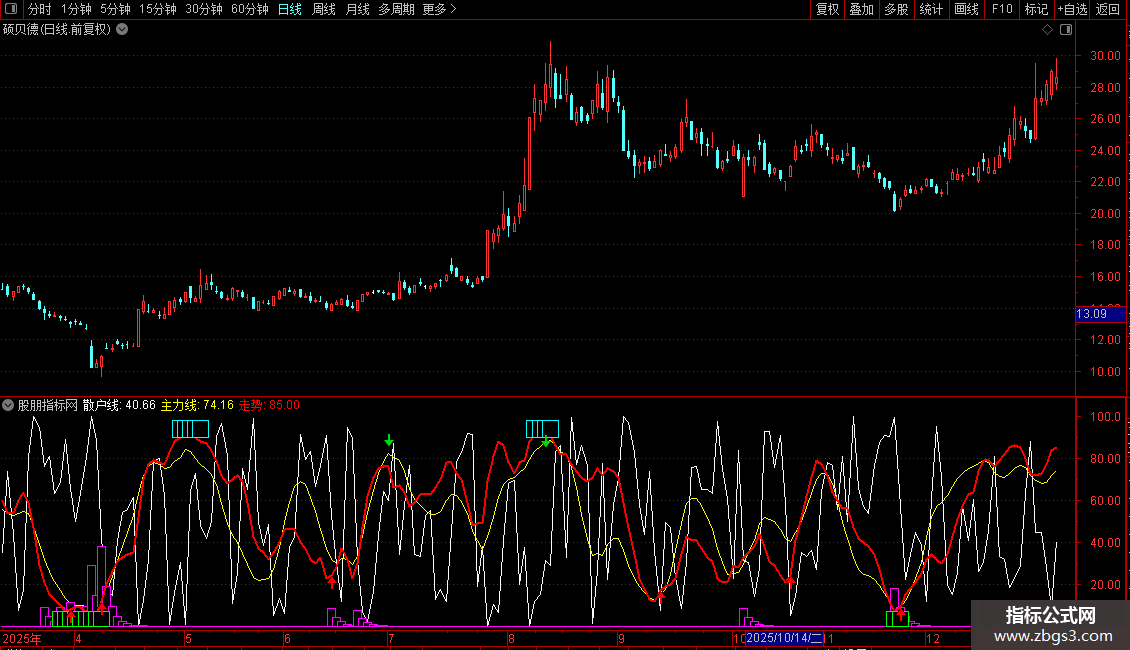Click the 2025年 label on time axis
The height and width of the screenshot is (650, 1130).
pos(22,638)
